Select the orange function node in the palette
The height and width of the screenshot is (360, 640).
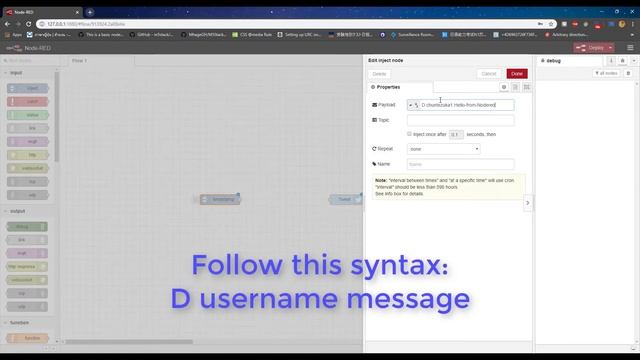(x=28, y=338)
